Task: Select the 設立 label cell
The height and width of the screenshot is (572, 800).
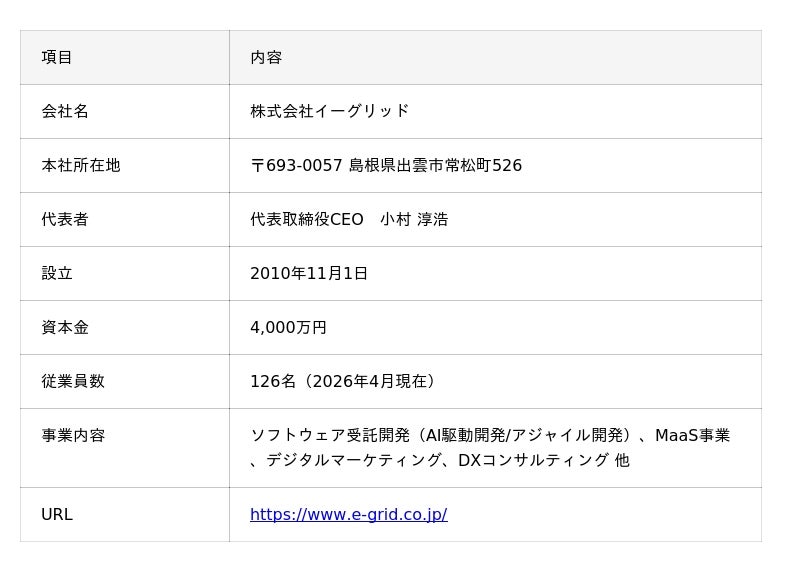Action: click(57, 273)
